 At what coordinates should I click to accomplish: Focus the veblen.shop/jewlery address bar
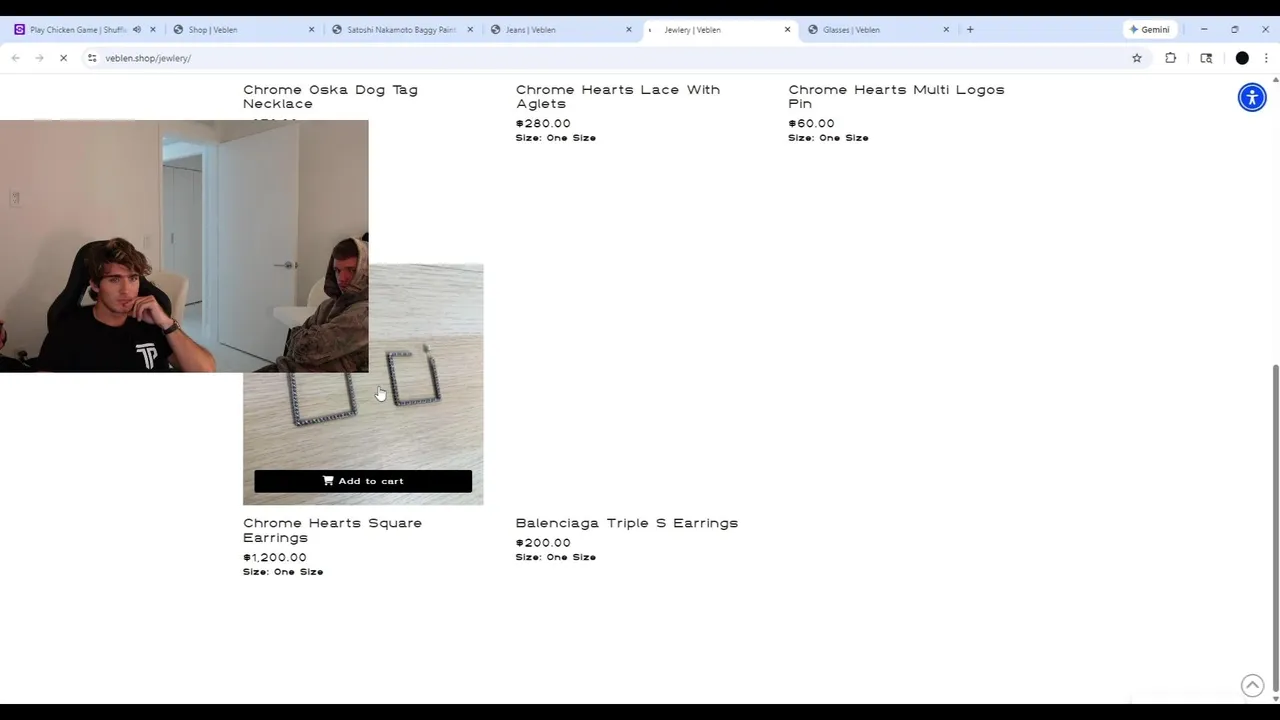[610, 58]
